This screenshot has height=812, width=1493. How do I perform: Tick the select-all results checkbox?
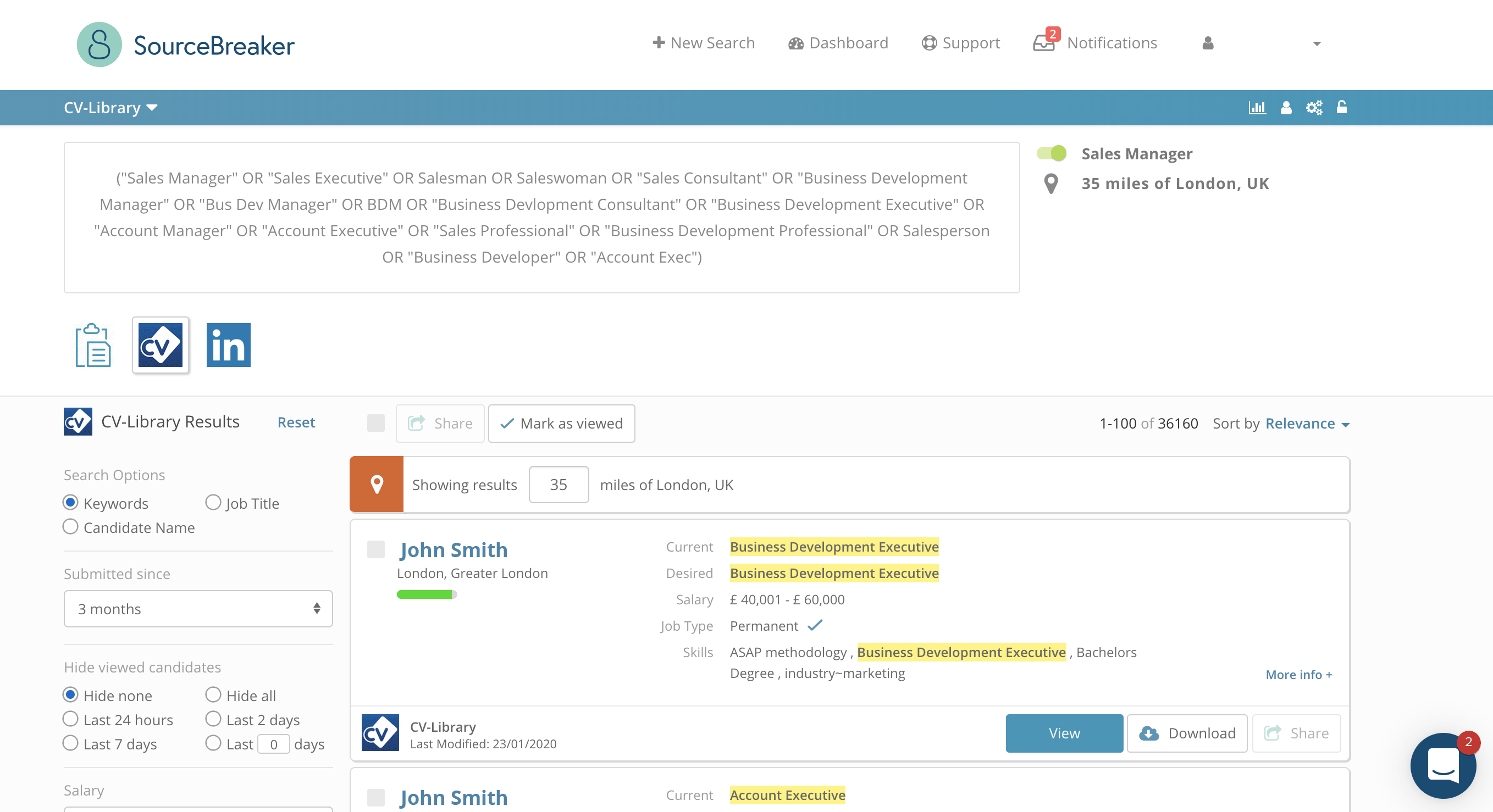(376, 424)
